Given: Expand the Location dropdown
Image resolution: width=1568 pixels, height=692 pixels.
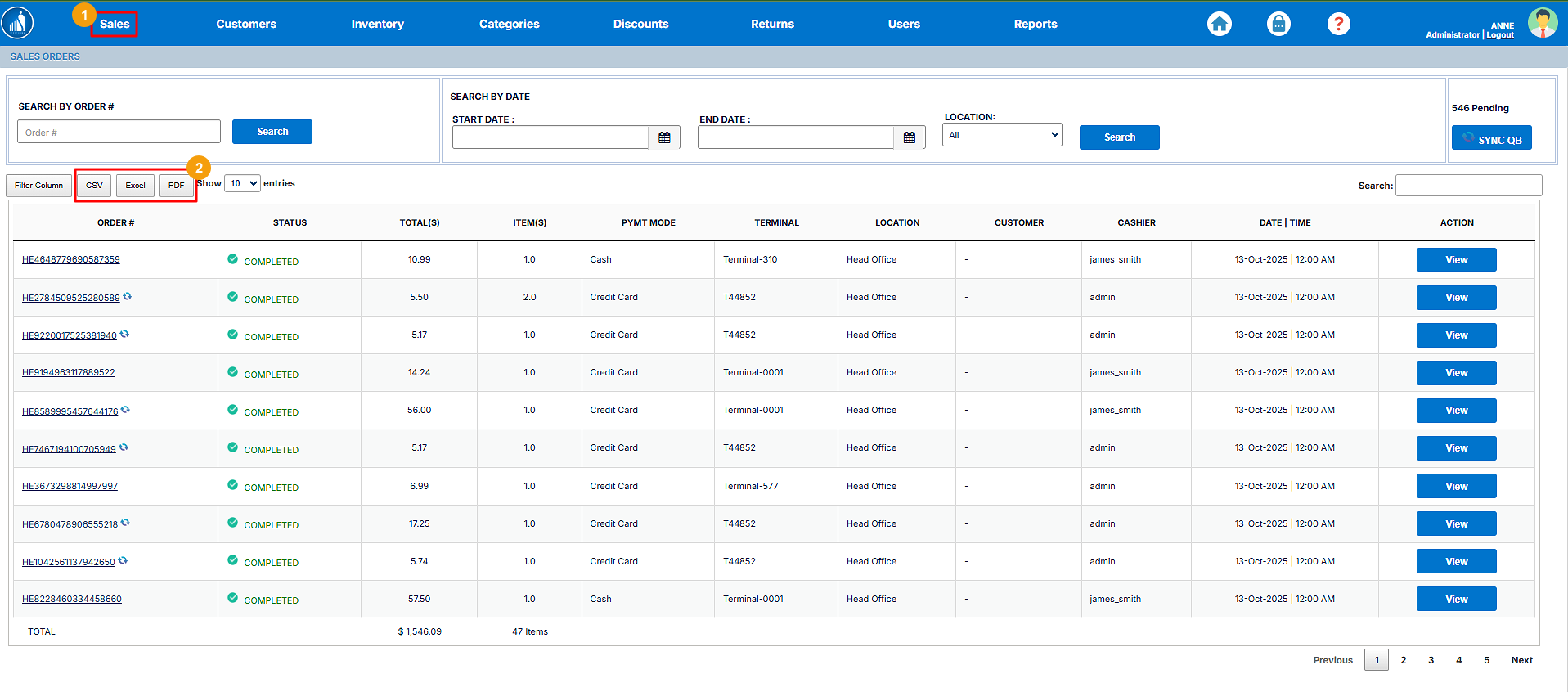Looking at the screenshot, I should point(1002,135).
